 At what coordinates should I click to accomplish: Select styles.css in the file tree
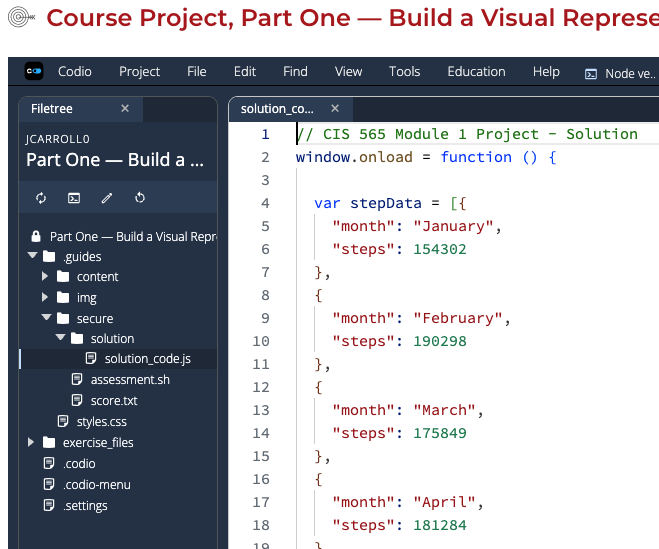click(x=101, y=422)
